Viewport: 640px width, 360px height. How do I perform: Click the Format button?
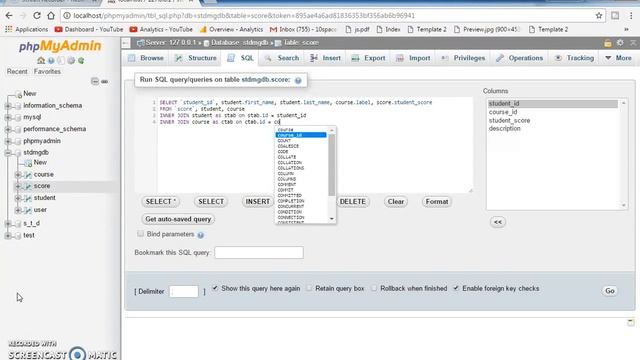(x=437, y=202)
